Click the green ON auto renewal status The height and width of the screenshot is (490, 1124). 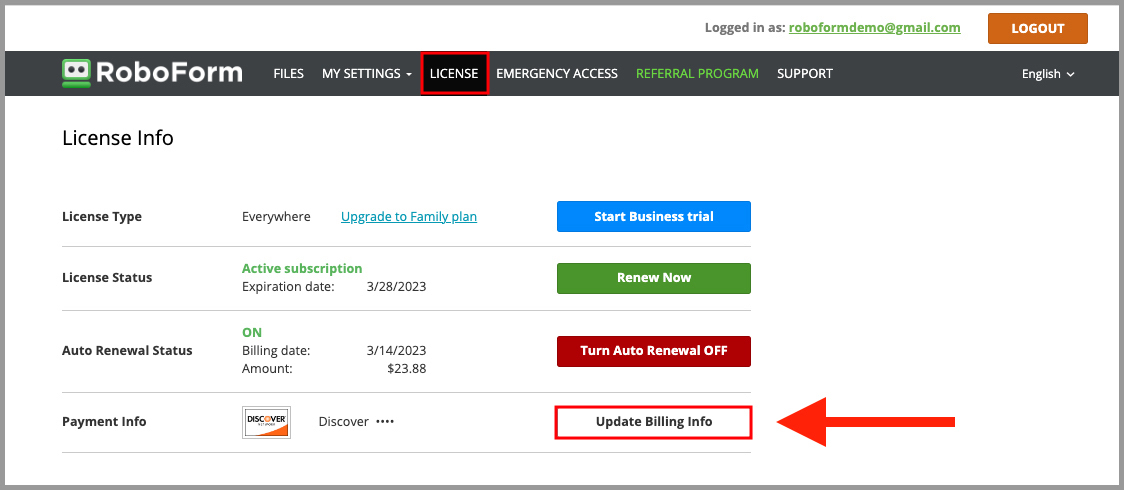pyautogui.click(x=252, y=332)
